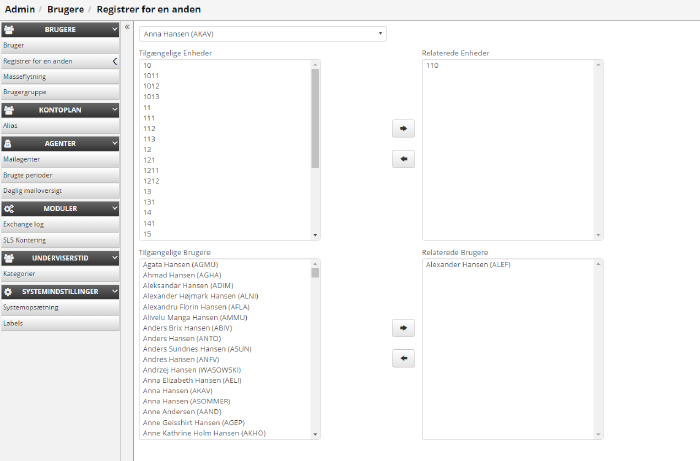The image size is (700, 461).
Task: Click the right arrow to add selected user
Action: pyautogui.click(x=403, y=328)
